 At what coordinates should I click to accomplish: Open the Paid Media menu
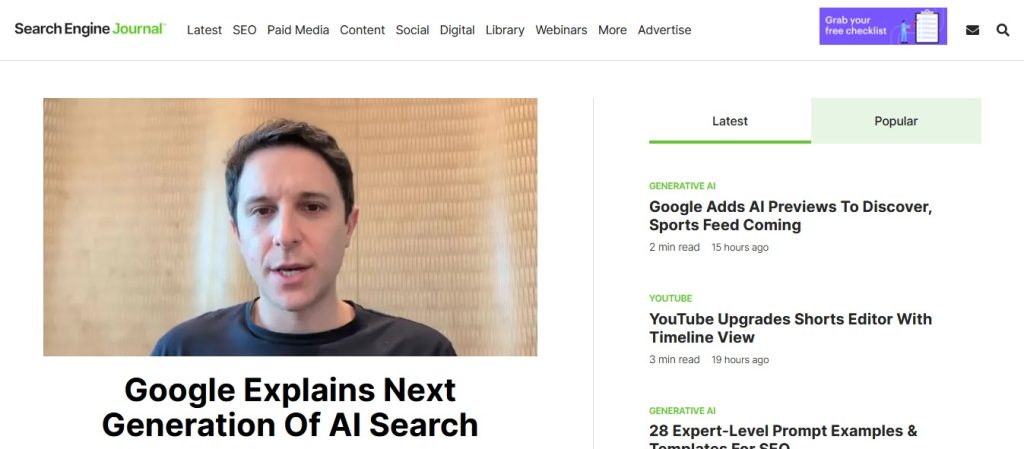tap(298, 30)
